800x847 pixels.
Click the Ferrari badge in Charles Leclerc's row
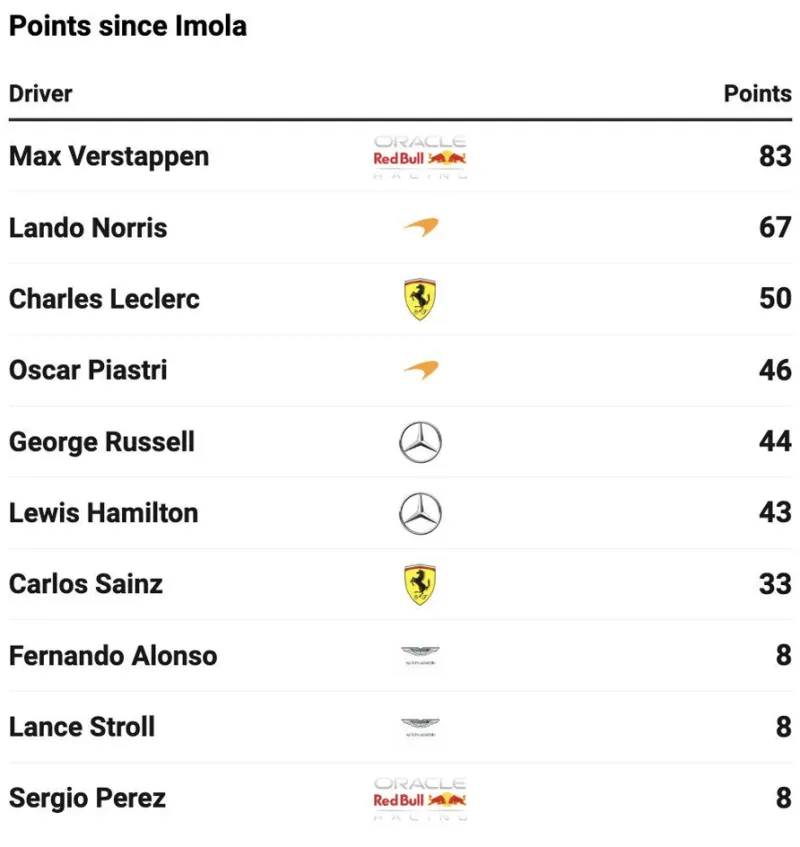420,299
